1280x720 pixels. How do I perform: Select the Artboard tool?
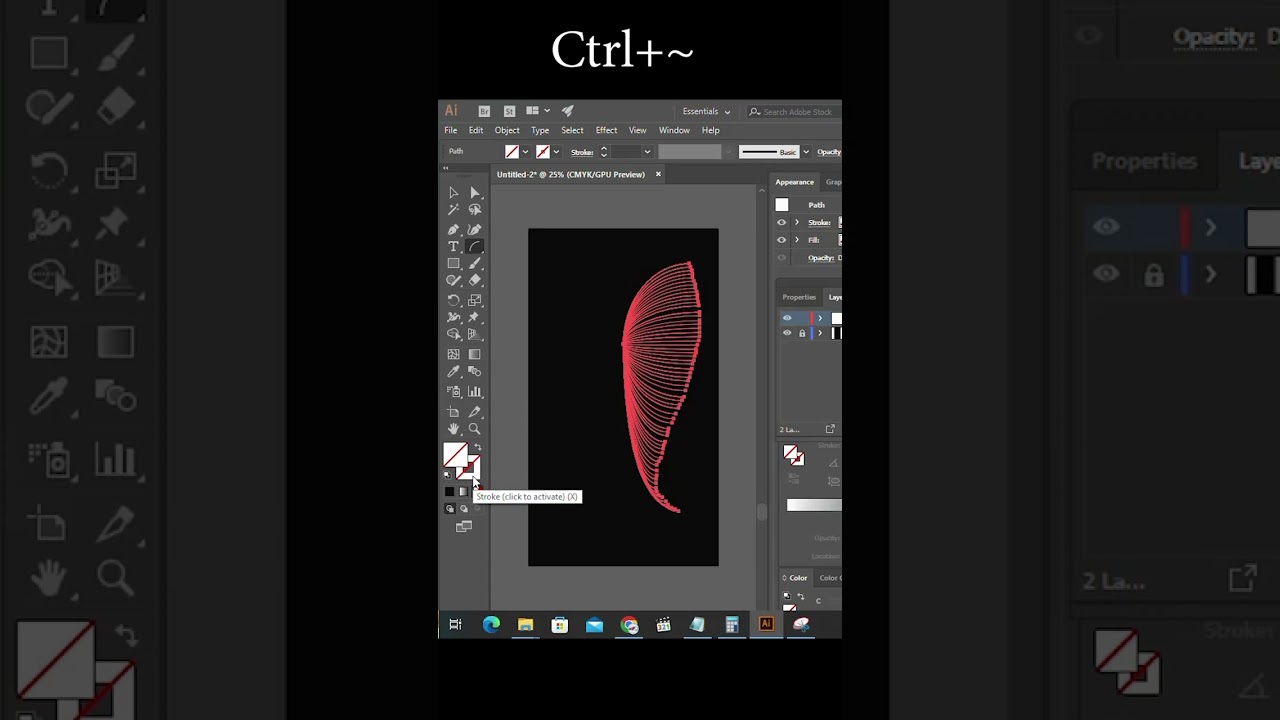[x=453, y=412]
